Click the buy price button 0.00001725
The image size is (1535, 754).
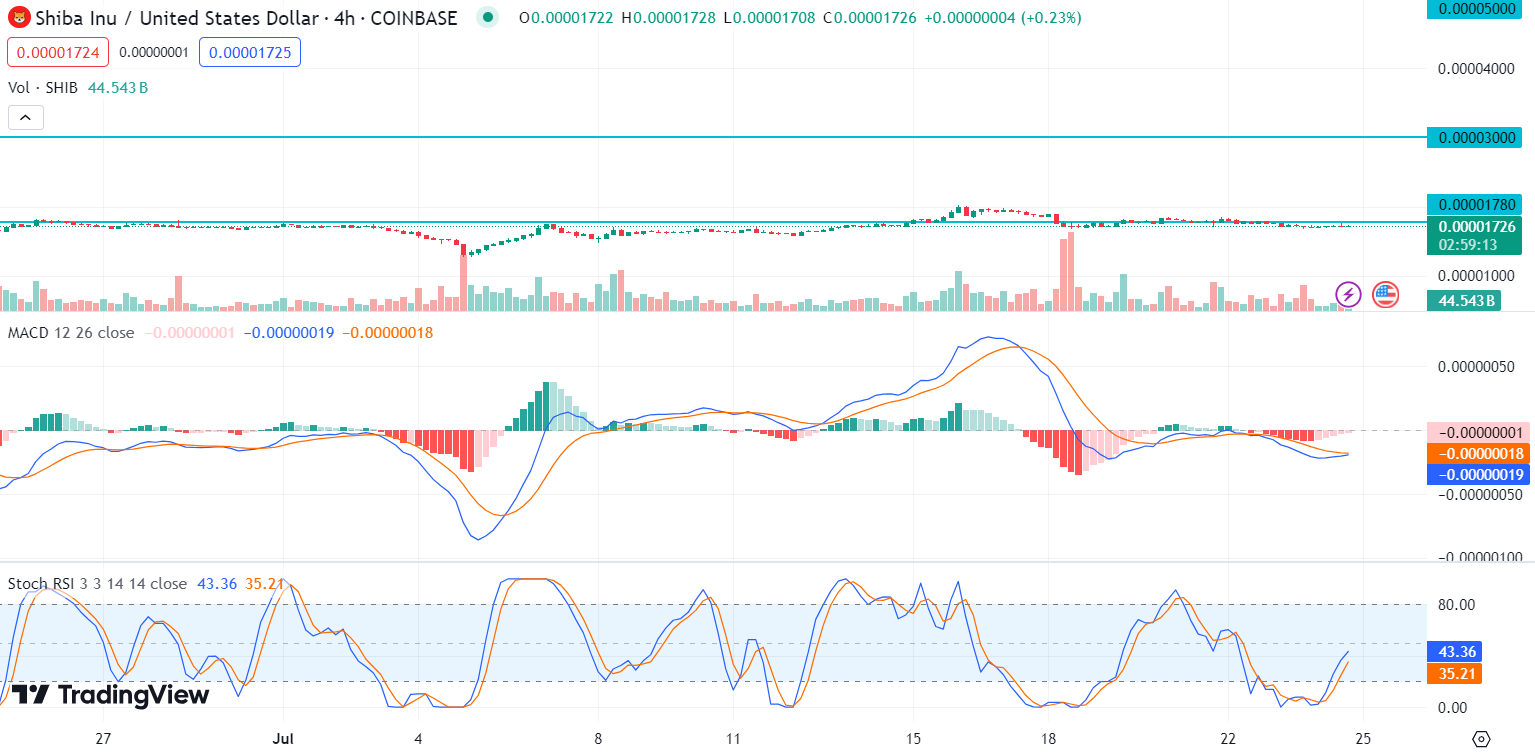pyautogui.click(x=250, y=52)
